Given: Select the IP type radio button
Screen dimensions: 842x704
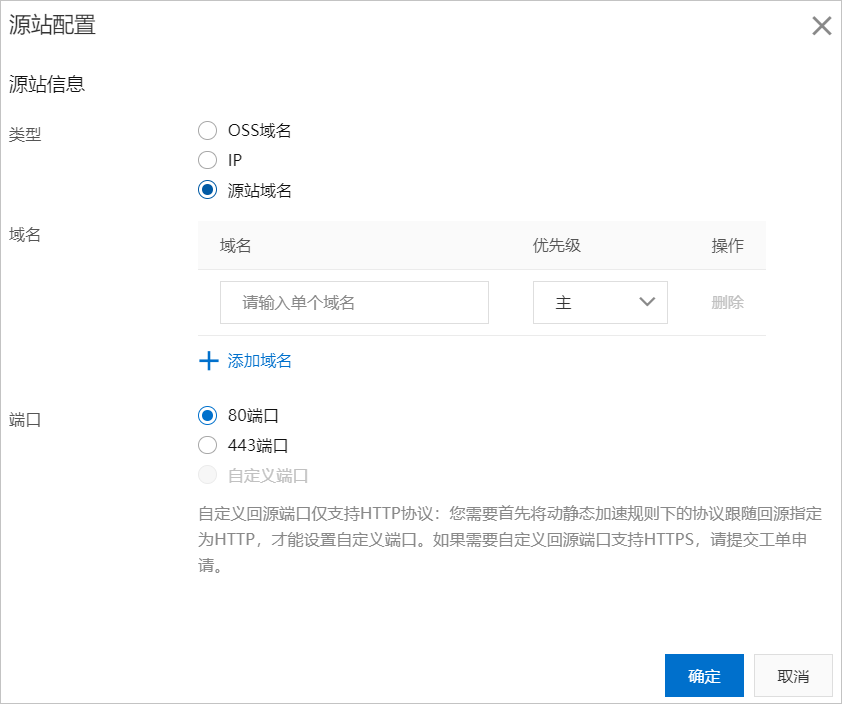Looking at the screenshot, I should click(207, 160).
